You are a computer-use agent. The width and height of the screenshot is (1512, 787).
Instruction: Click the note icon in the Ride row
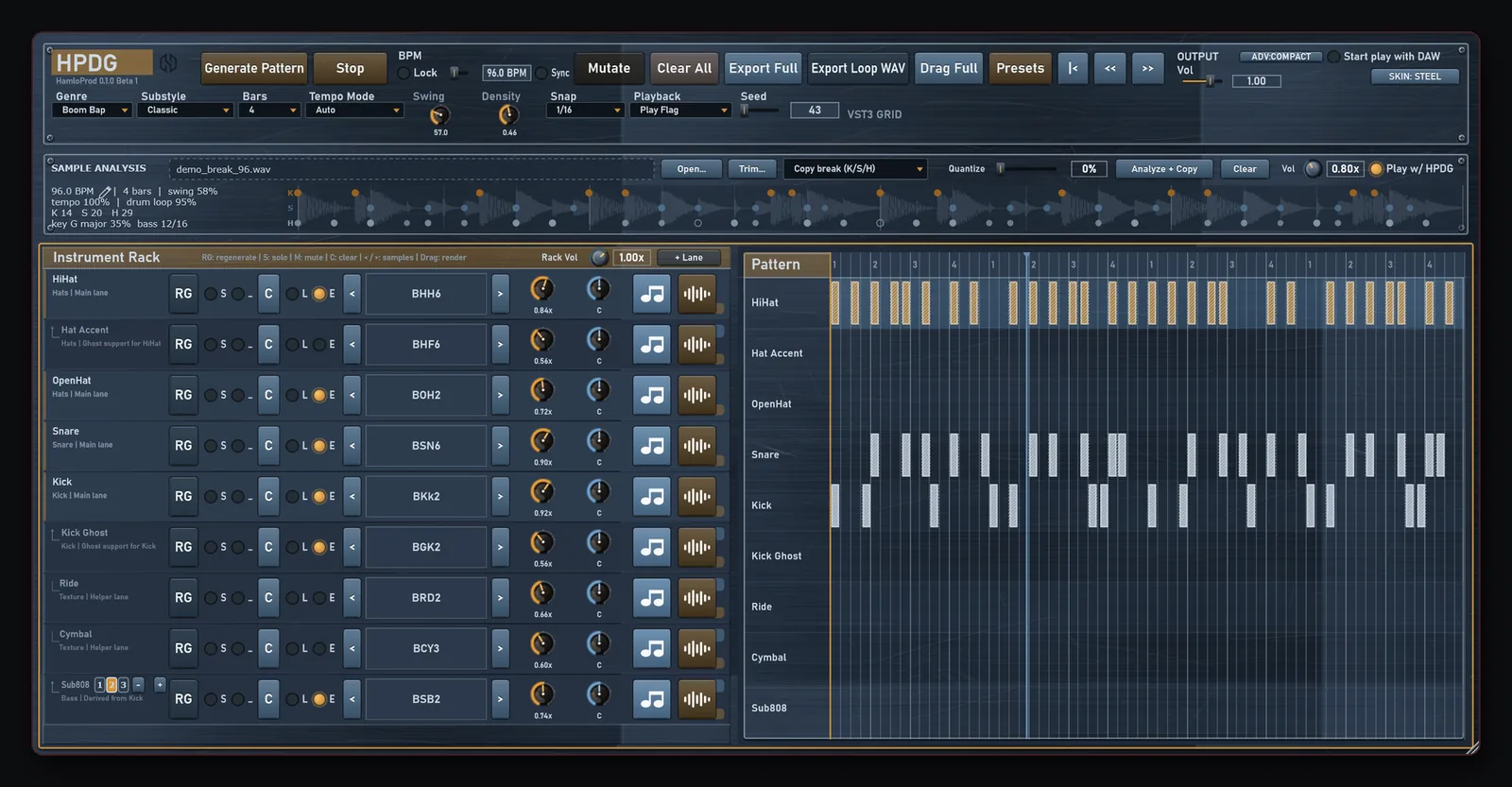tap(652, 598)
